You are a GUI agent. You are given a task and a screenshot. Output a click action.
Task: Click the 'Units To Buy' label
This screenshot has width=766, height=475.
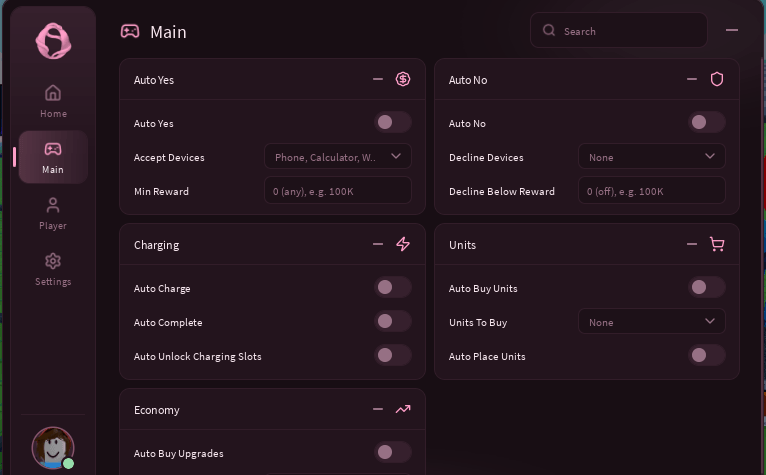478,323
